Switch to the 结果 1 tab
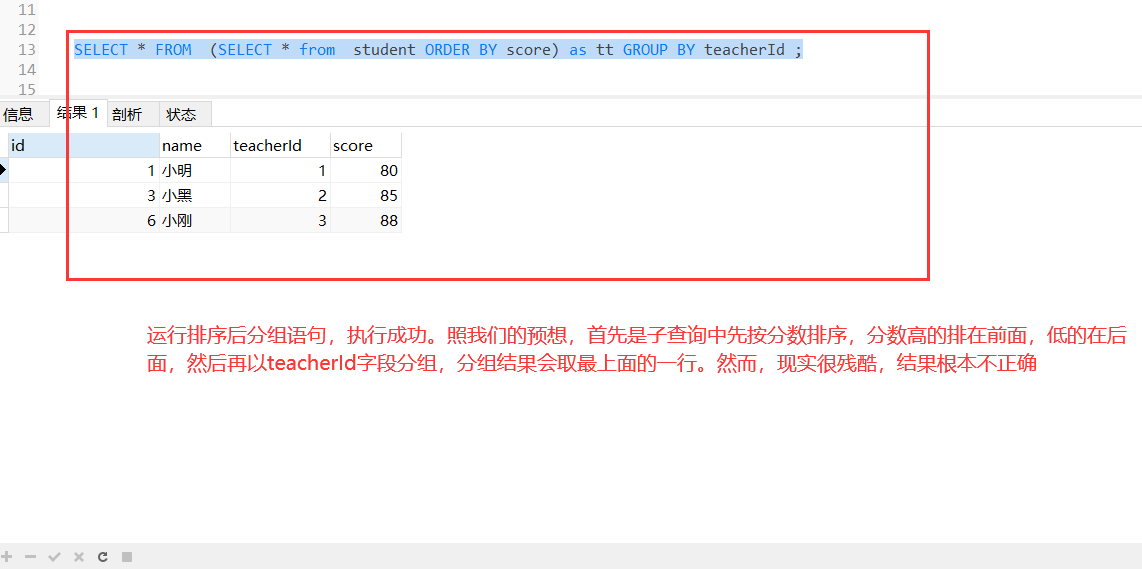Screen dimensions: 1142x569 pos(78,113)
